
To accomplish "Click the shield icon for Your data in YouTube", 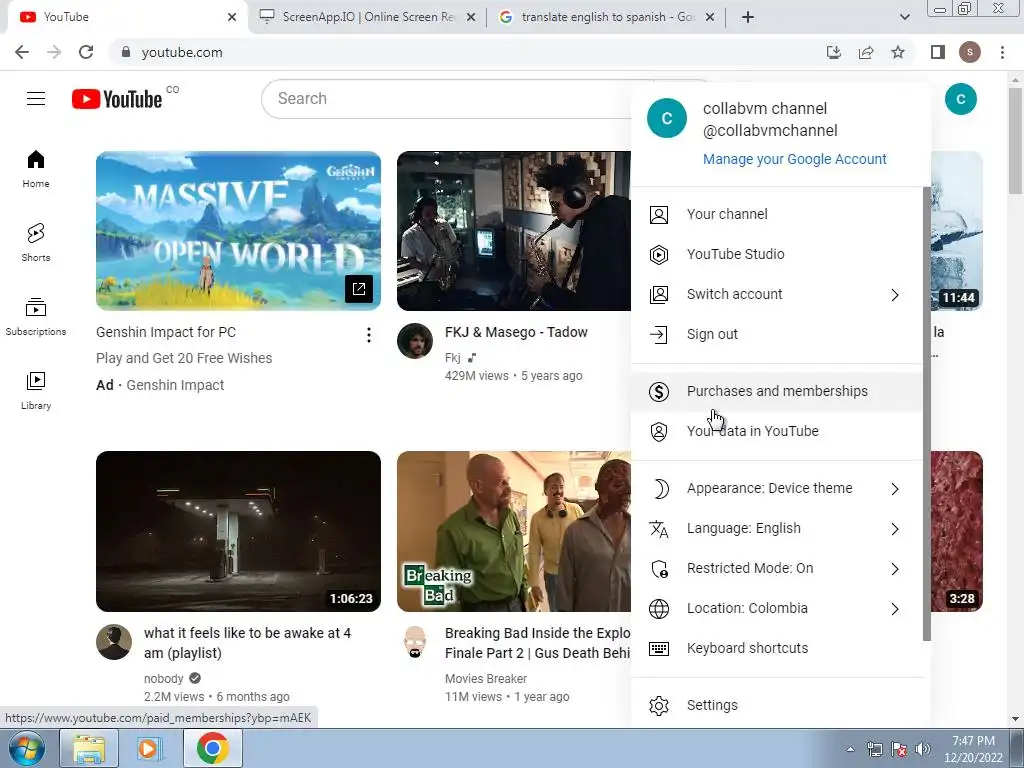I will click(659, 431).
